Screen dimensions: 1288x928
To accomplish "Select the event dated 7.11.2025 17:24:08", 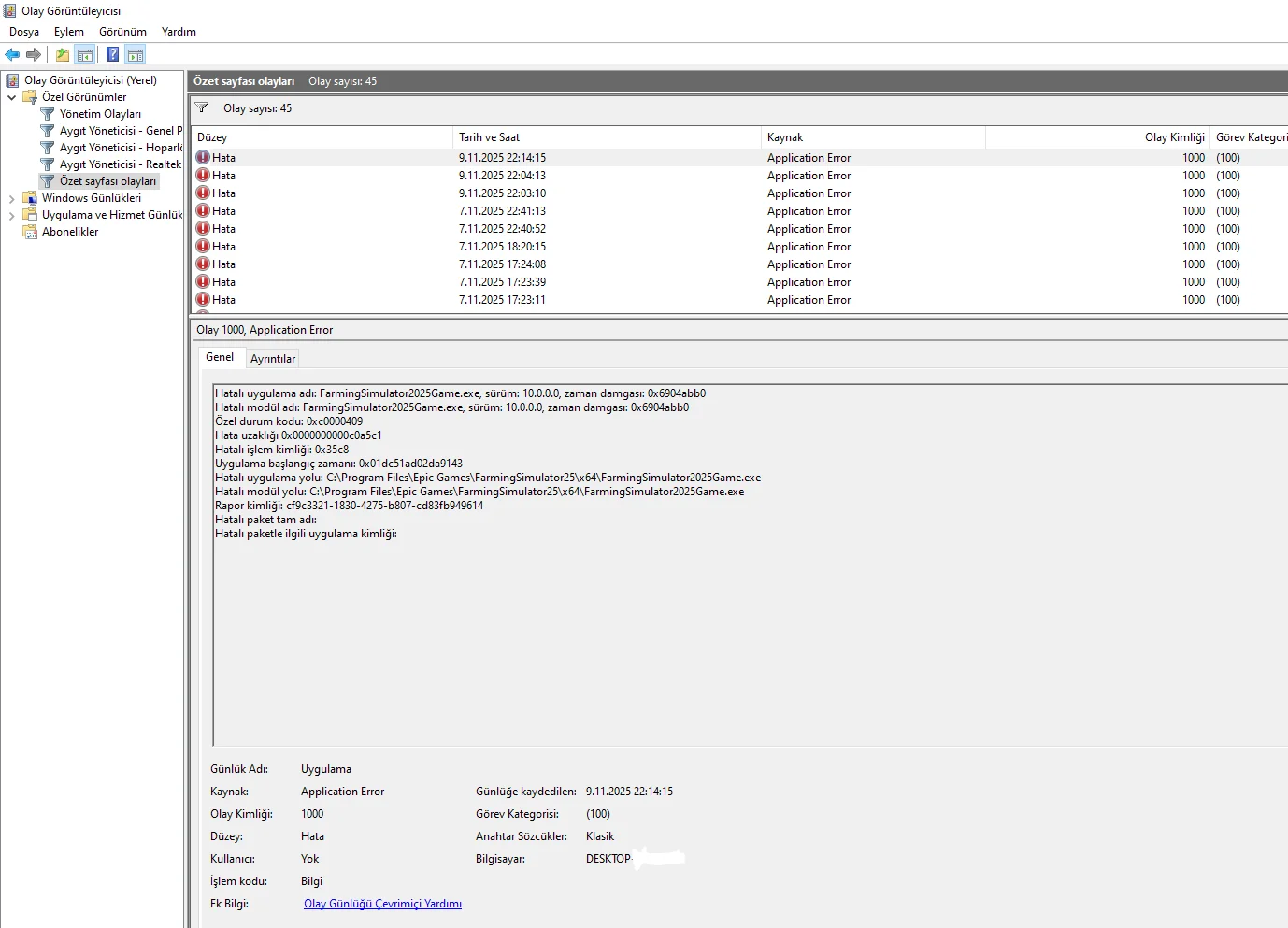I will pos(739,264).
